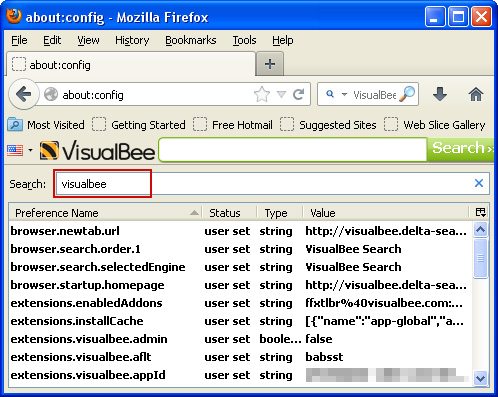This screenshot has width=498, height=397.
Task: Click the Suggested Sites bookmark page icon
Action: [x=287, y=125]
